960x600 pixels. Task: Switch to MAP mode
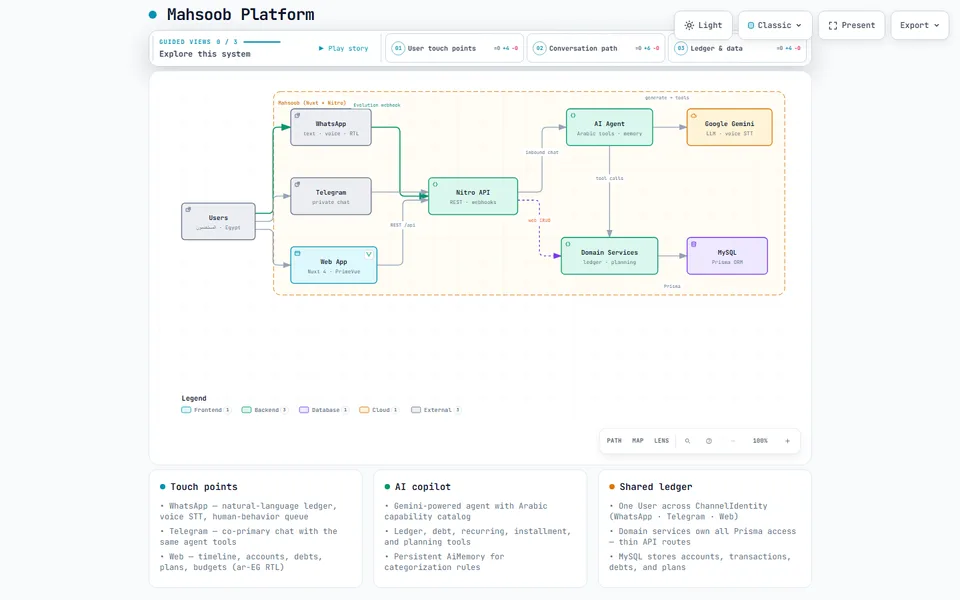click(x=638, y=441)
